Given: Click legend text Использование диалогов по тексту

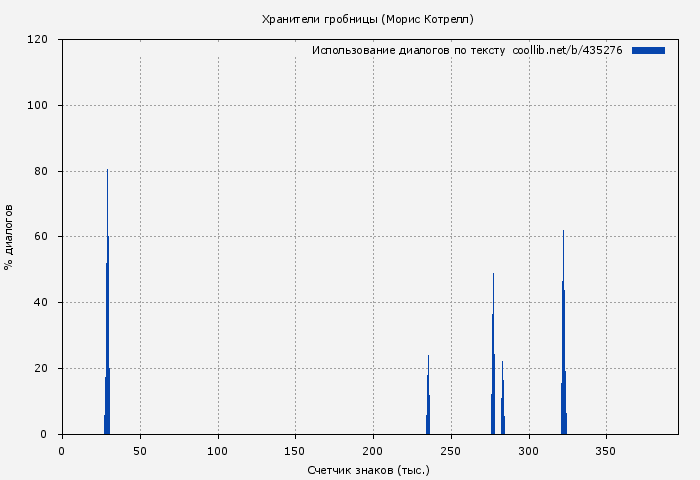Looking at the screenshot, I should [x=408, y=50].
